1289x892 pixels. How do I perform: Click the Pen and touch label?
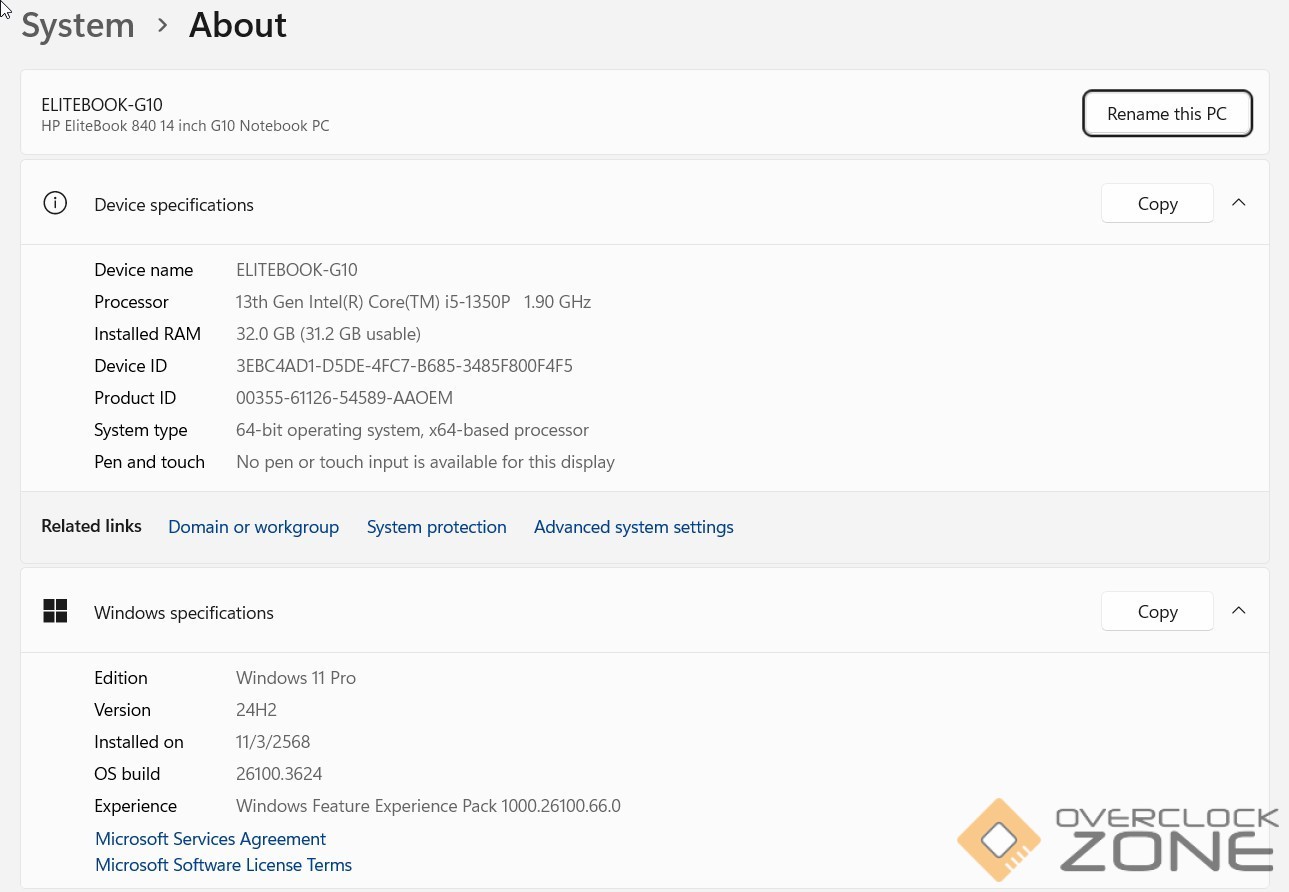tap(149, 462)
